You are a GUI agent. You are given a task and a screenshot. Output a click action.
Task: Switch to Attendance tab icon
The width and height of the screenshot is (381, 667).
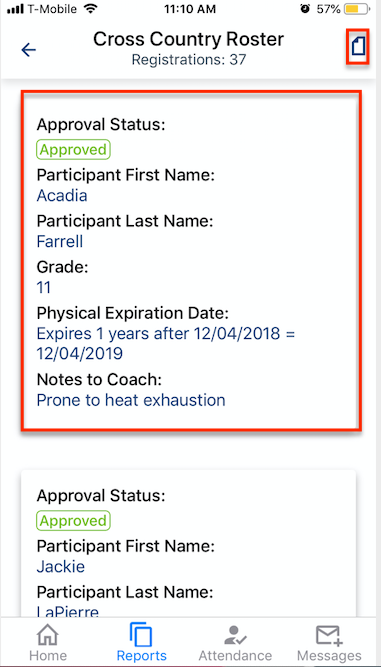(235, 635)
